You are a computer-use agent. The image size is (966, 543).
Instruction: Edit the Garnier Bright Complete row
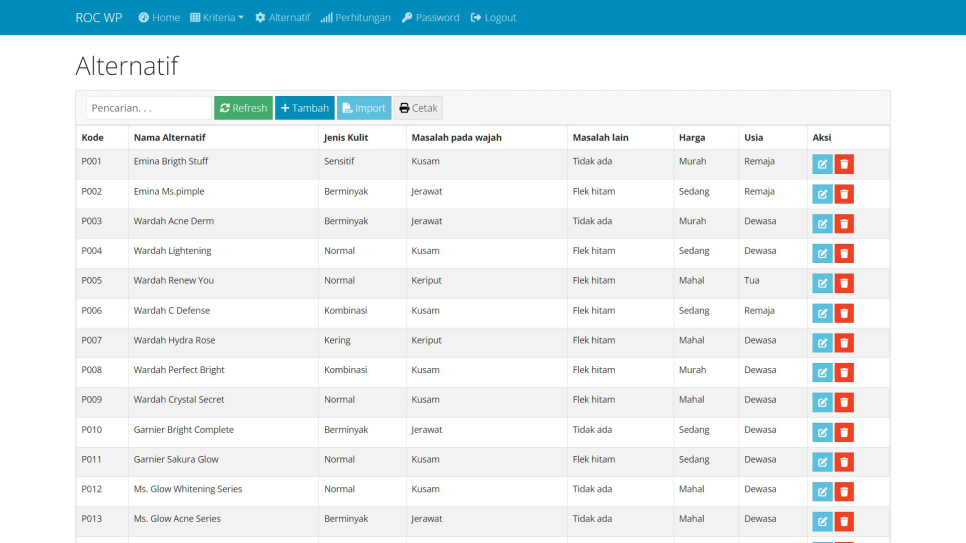coord(822,433)
